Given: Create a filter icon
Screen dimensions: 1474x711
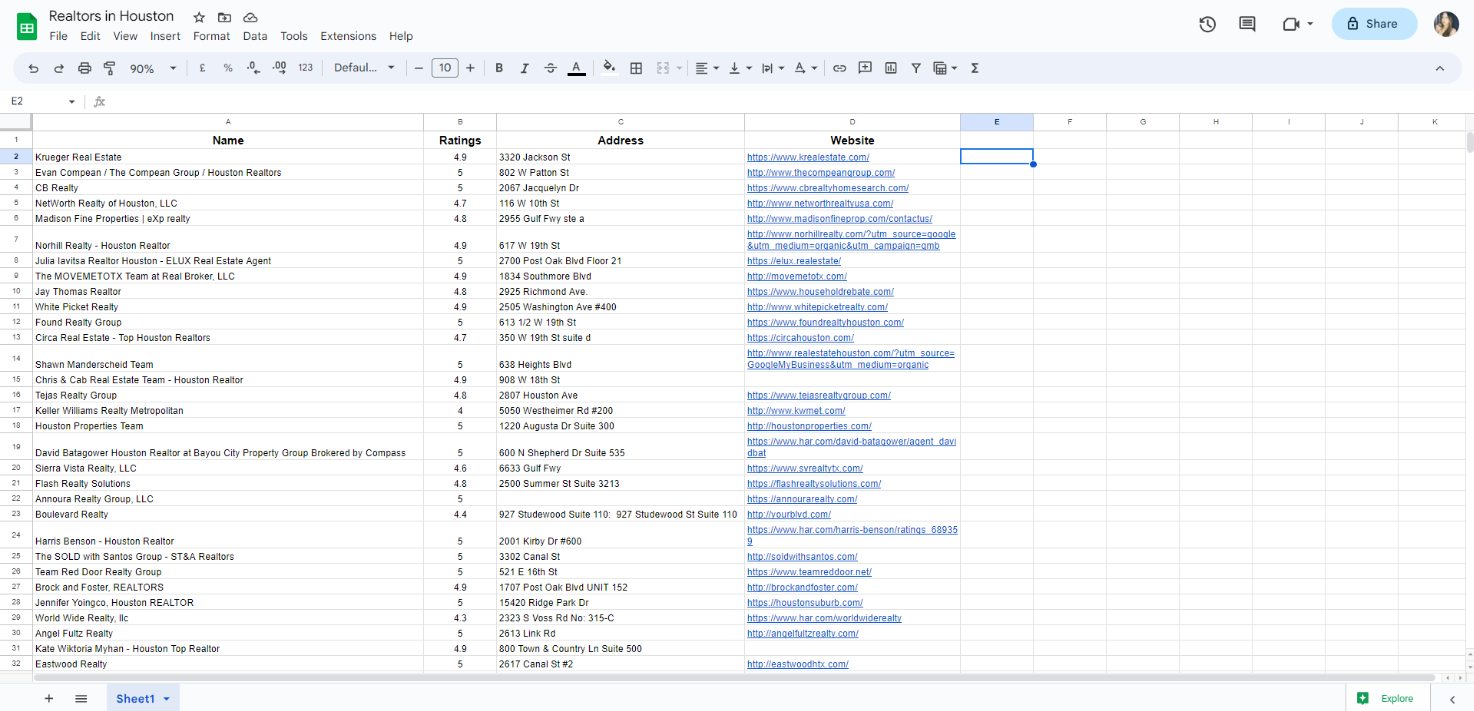Looking at the screenshot, I should 916,68.
